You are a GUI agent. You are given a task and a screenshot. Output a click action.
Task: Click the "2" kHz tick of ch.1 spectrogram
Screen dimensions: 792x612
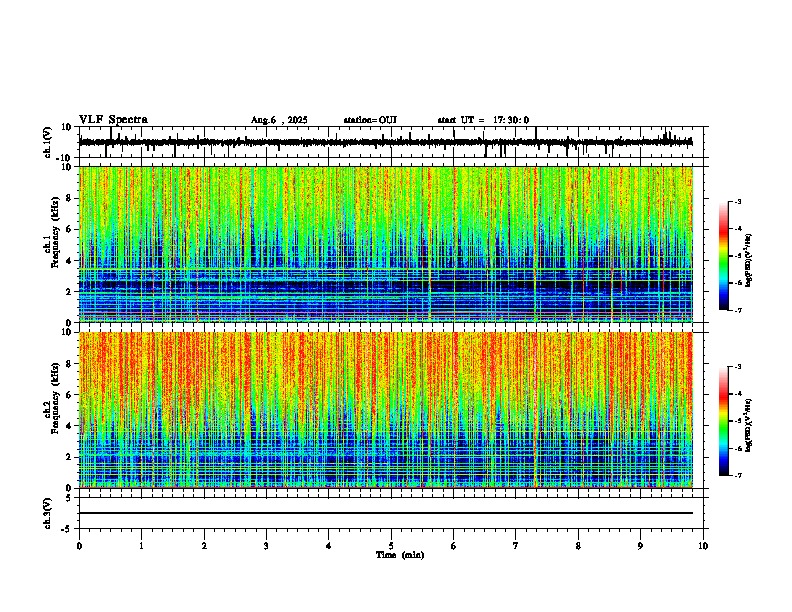click(x=69, y=291)
